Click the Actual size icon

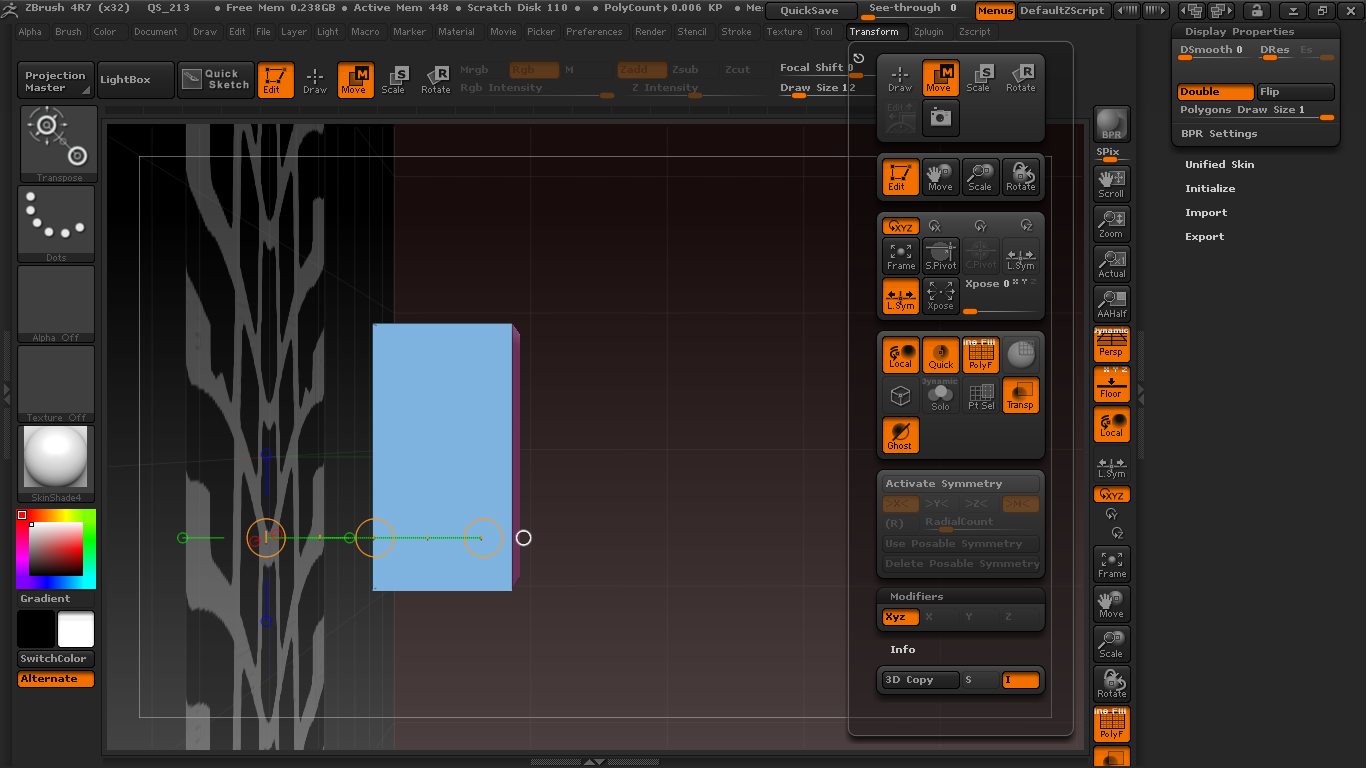[x=1112, y=263]
